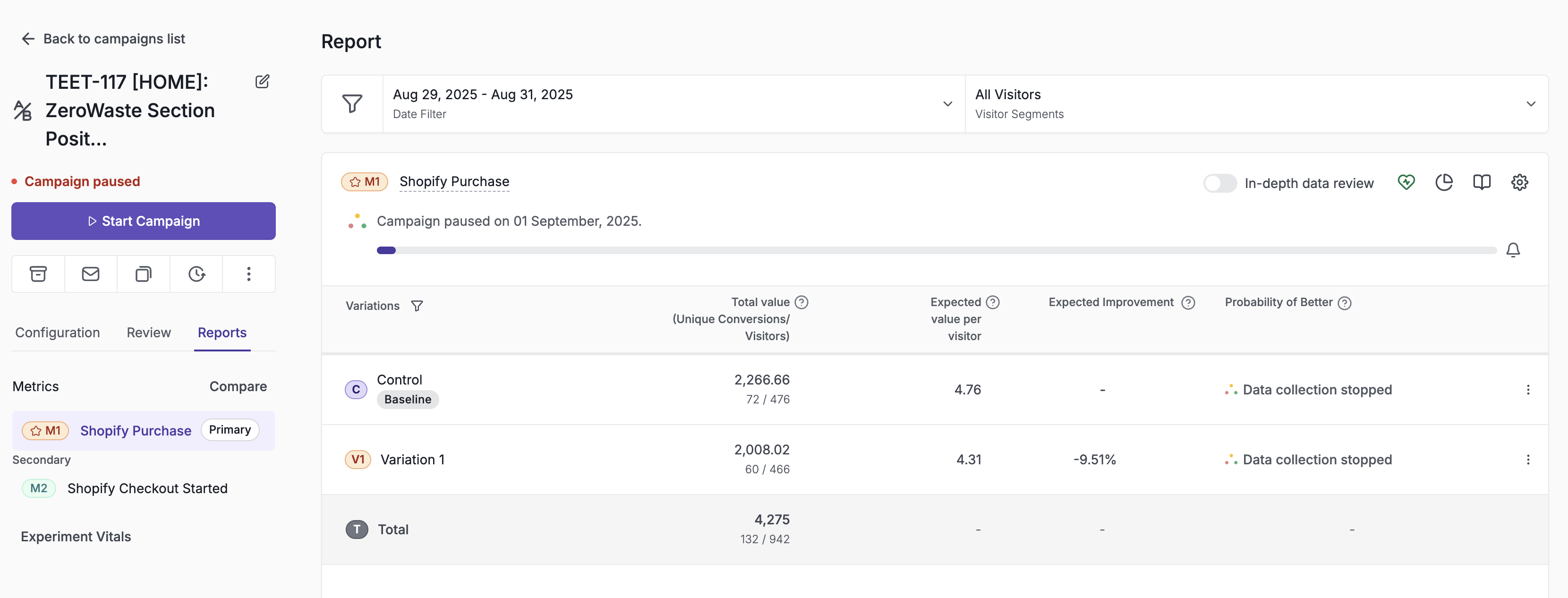Click the duplicate campaign icon
The height and width of the screenshot is (598, 1568).
click(x=143, y=274)
